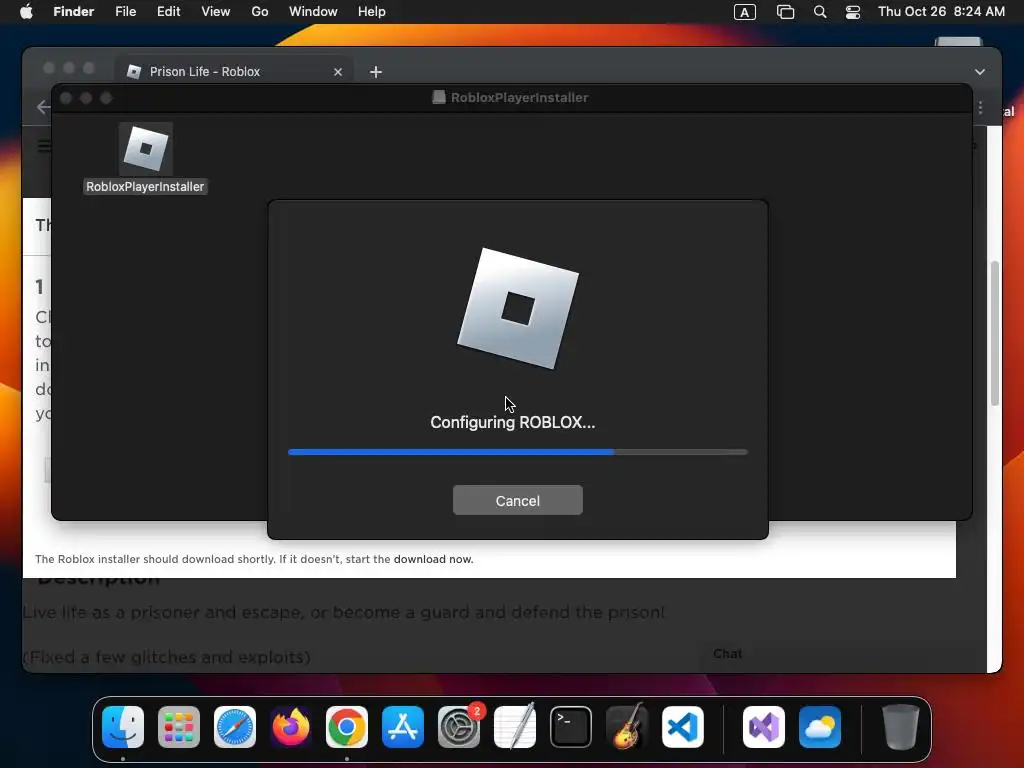Cancel the Roblox configuration dialog
Image resolution: width=1024 pixels, height=768 pixels.
[x=517, y=500]
